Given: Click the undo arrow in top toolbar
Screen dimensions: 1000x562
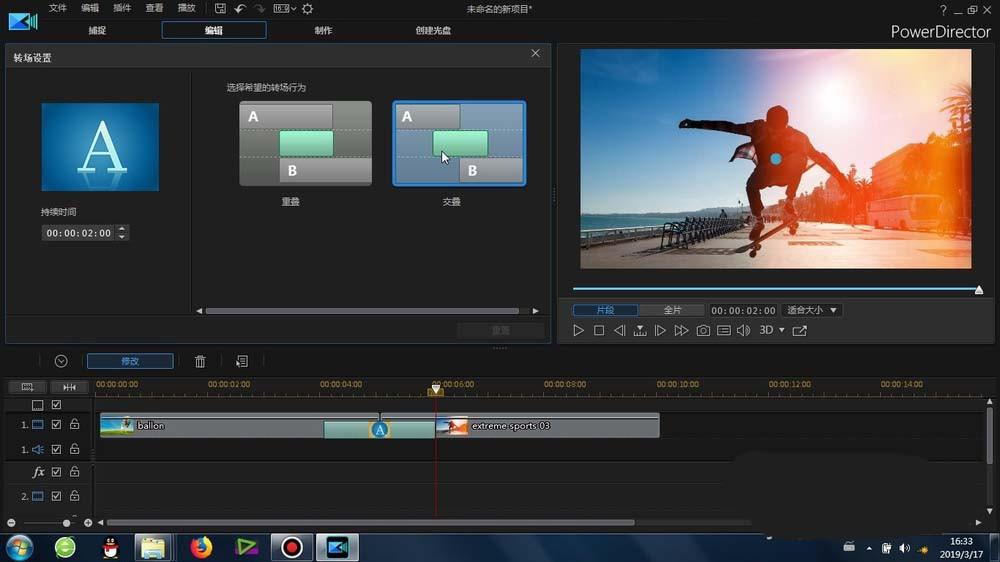Looking at the screenshot, I should [x=240, y=8].
